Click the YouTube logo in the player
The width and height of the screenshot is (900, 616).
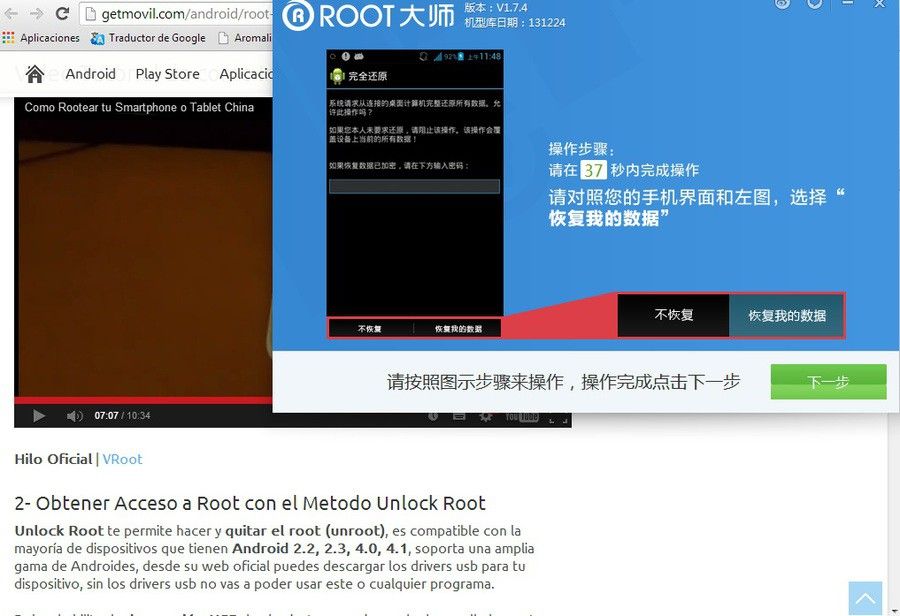coord(522,417)
